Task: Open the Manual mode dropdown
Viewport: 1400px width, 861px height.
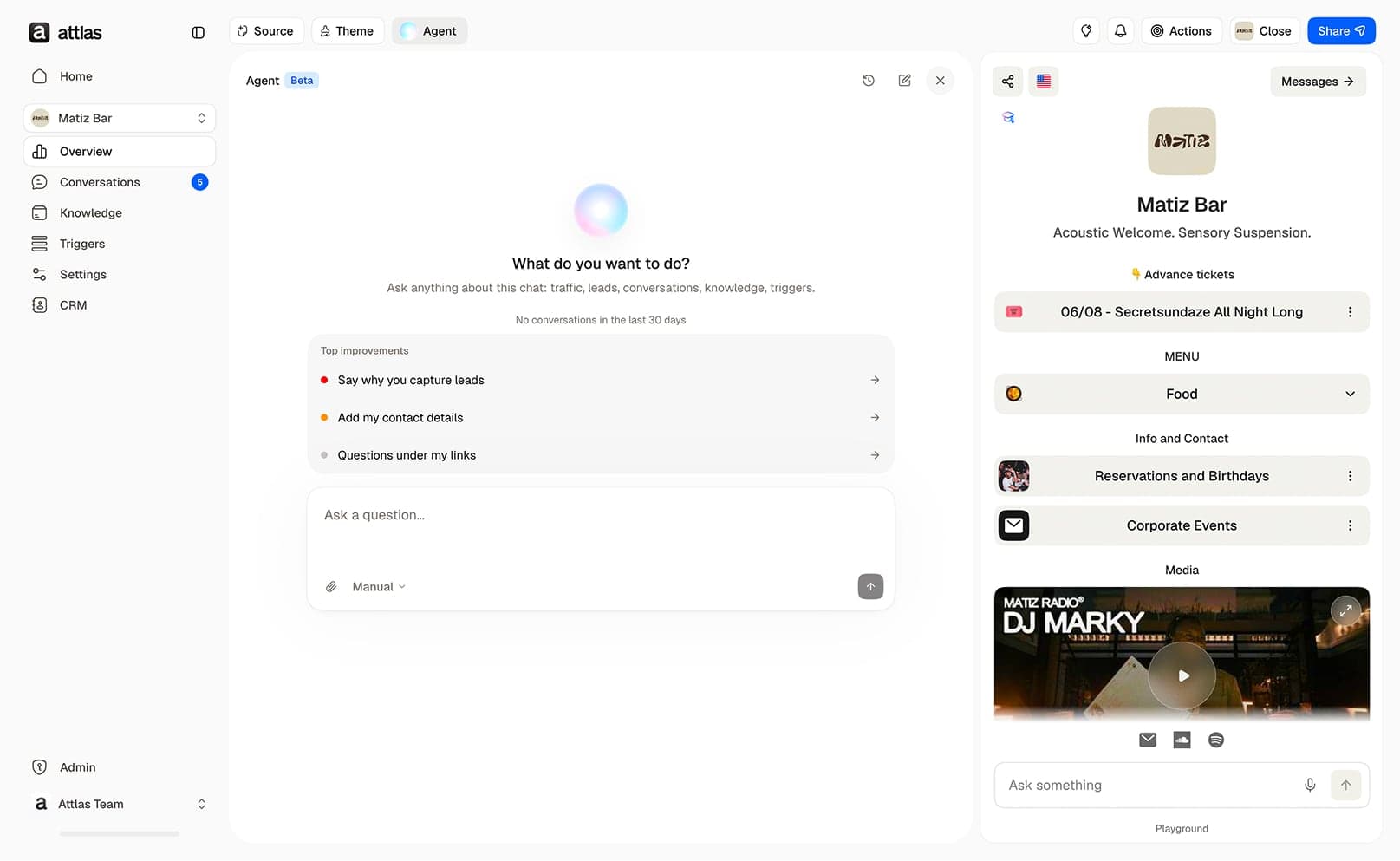Action: pyautogui.click(x=379, y=587)
